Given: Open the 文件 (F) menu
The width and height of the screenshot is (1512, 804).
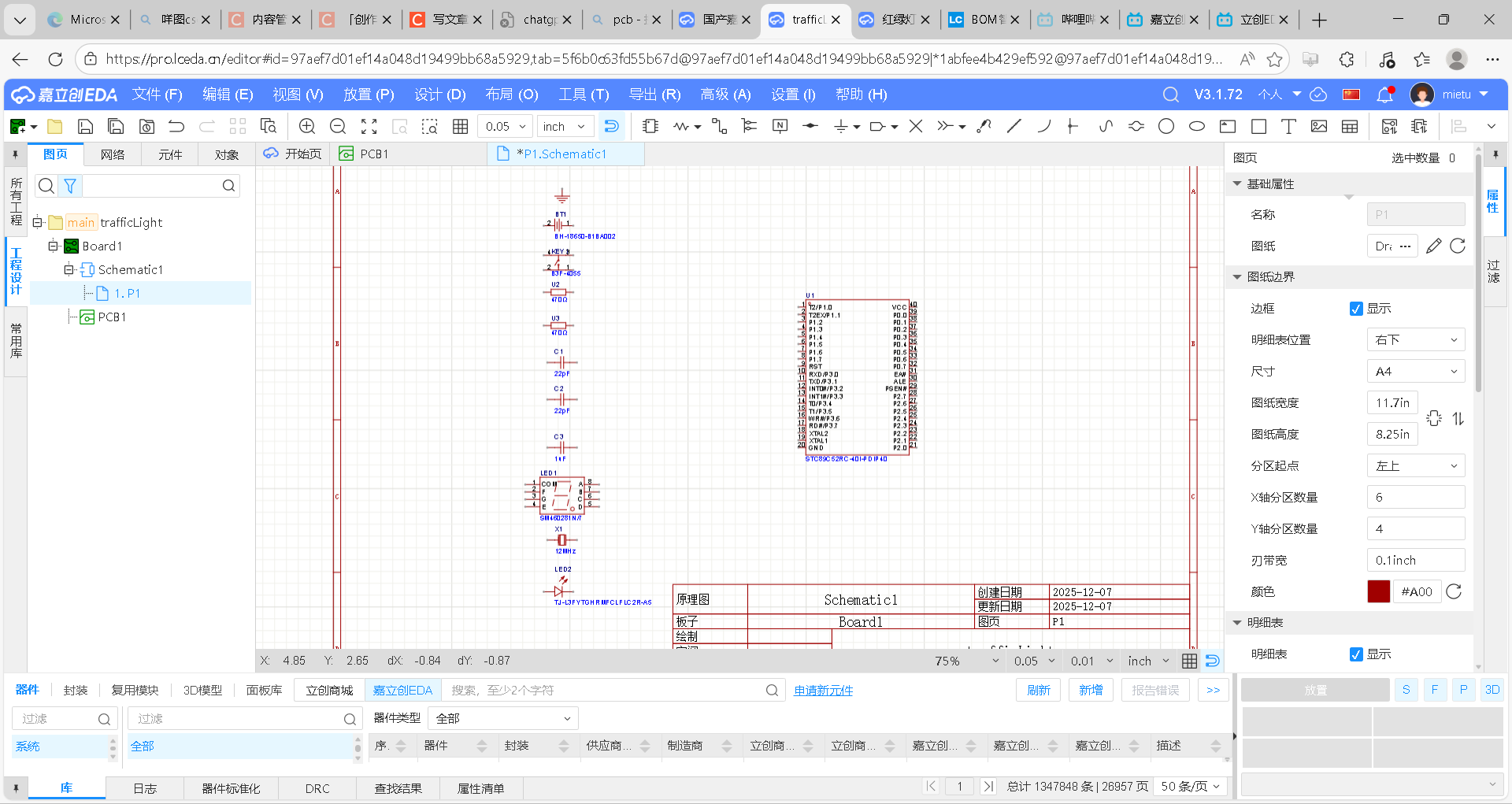Looking at the screenshot, I should point(157,94).
